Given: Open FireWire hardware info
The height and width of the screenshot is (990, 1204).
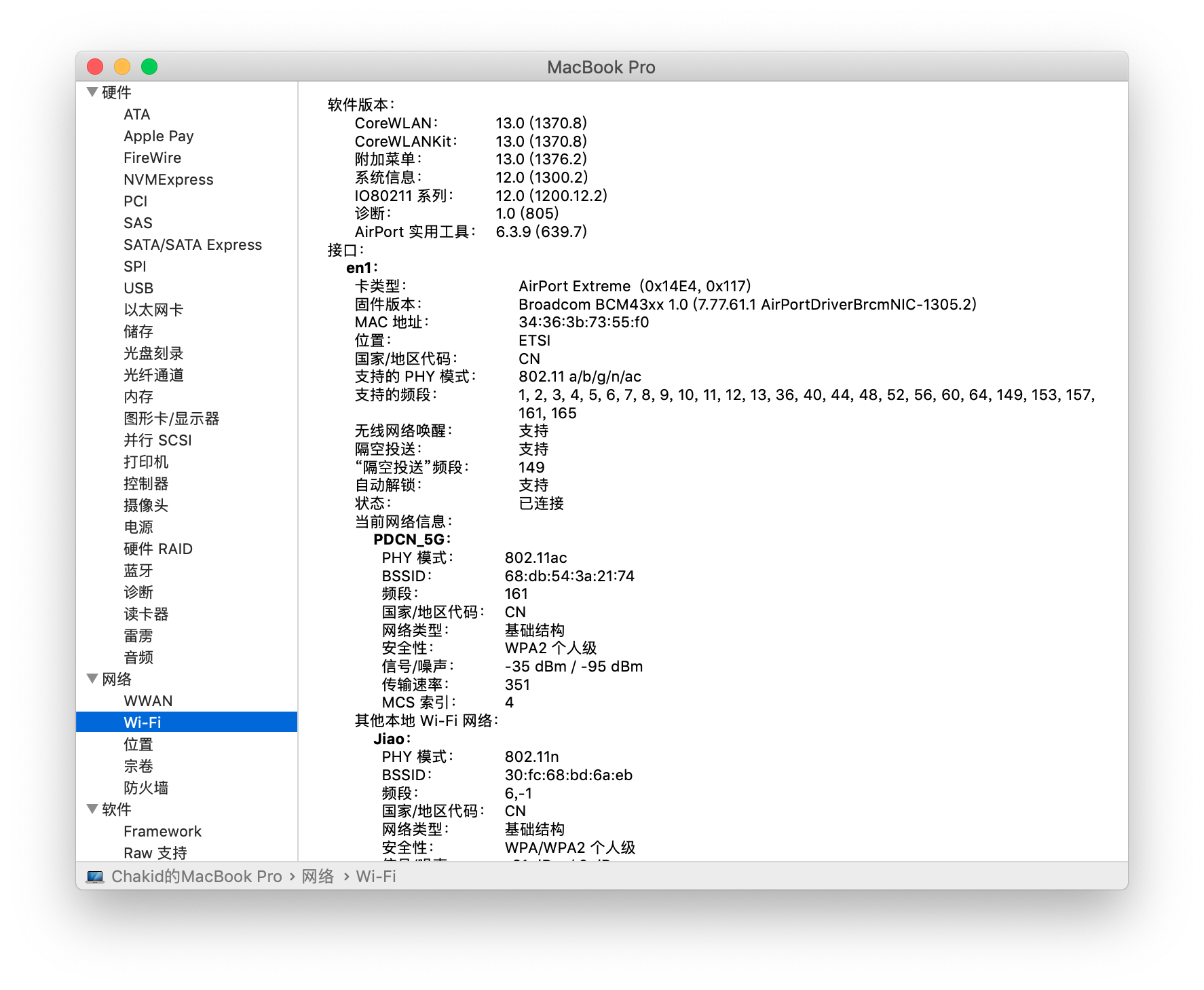Looking at the screenshot, I should [x=153, y=158].
